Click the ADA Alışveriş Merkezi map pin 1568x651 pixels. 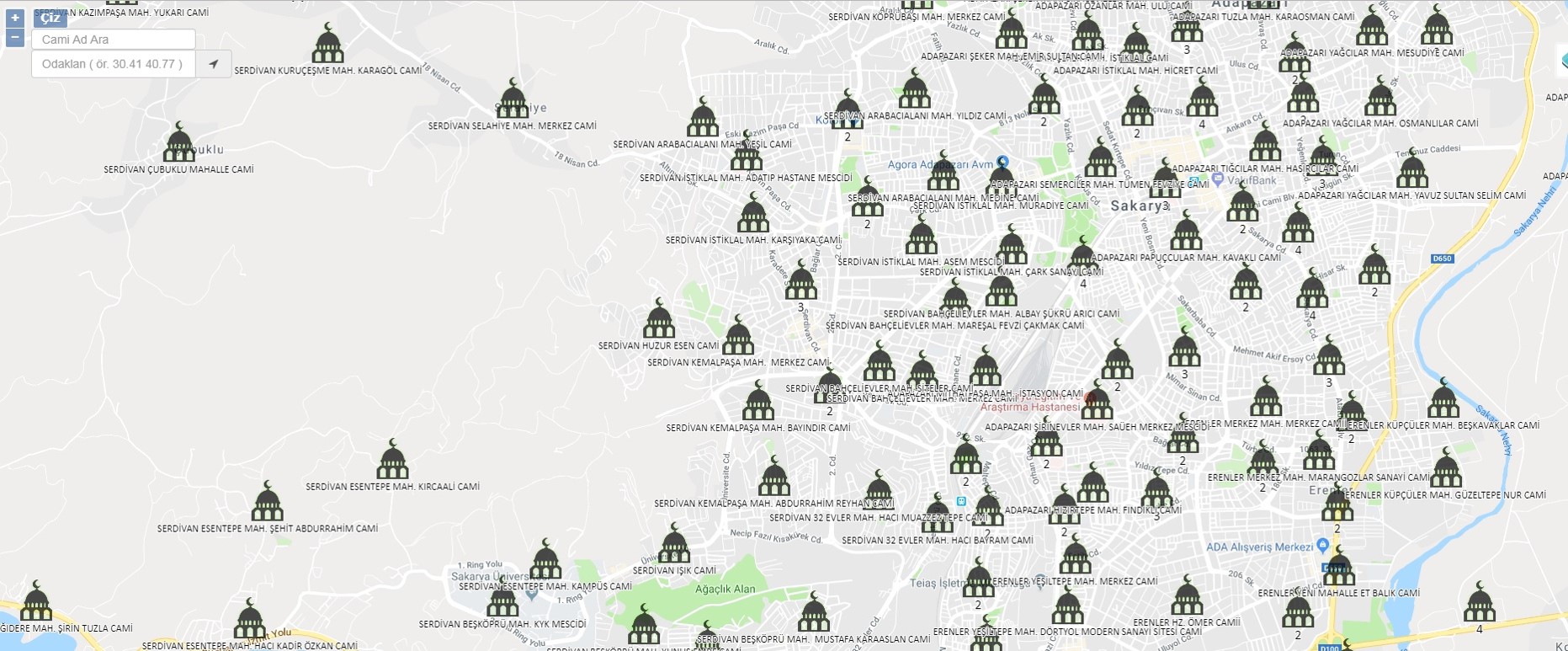1324,547
